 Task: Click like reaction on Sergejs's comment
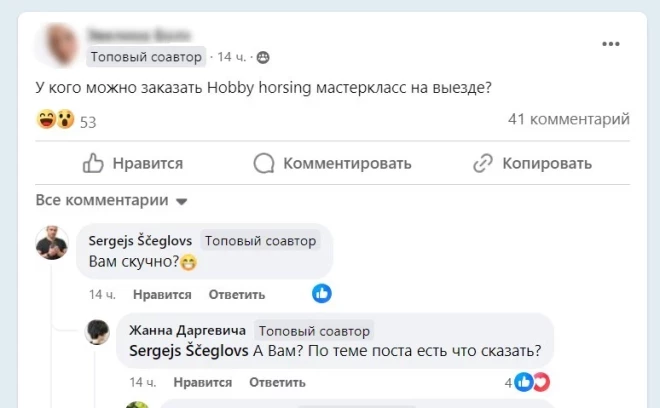point(322,294)
